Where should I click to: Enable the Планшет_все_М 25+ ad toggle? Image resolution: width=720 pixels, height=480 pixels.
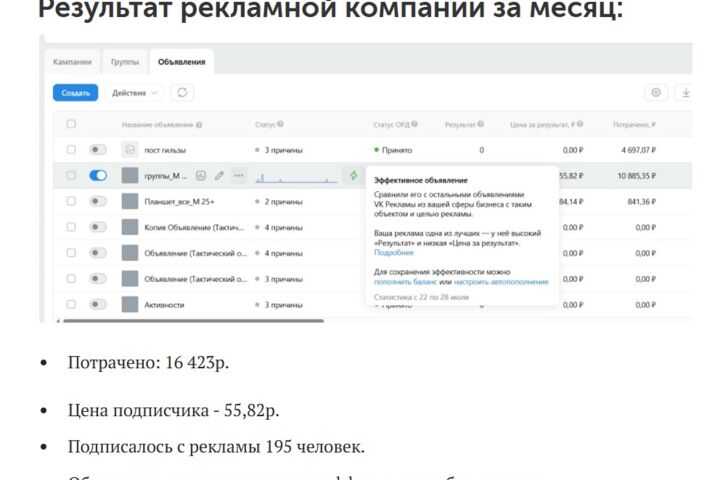(98, 201)
